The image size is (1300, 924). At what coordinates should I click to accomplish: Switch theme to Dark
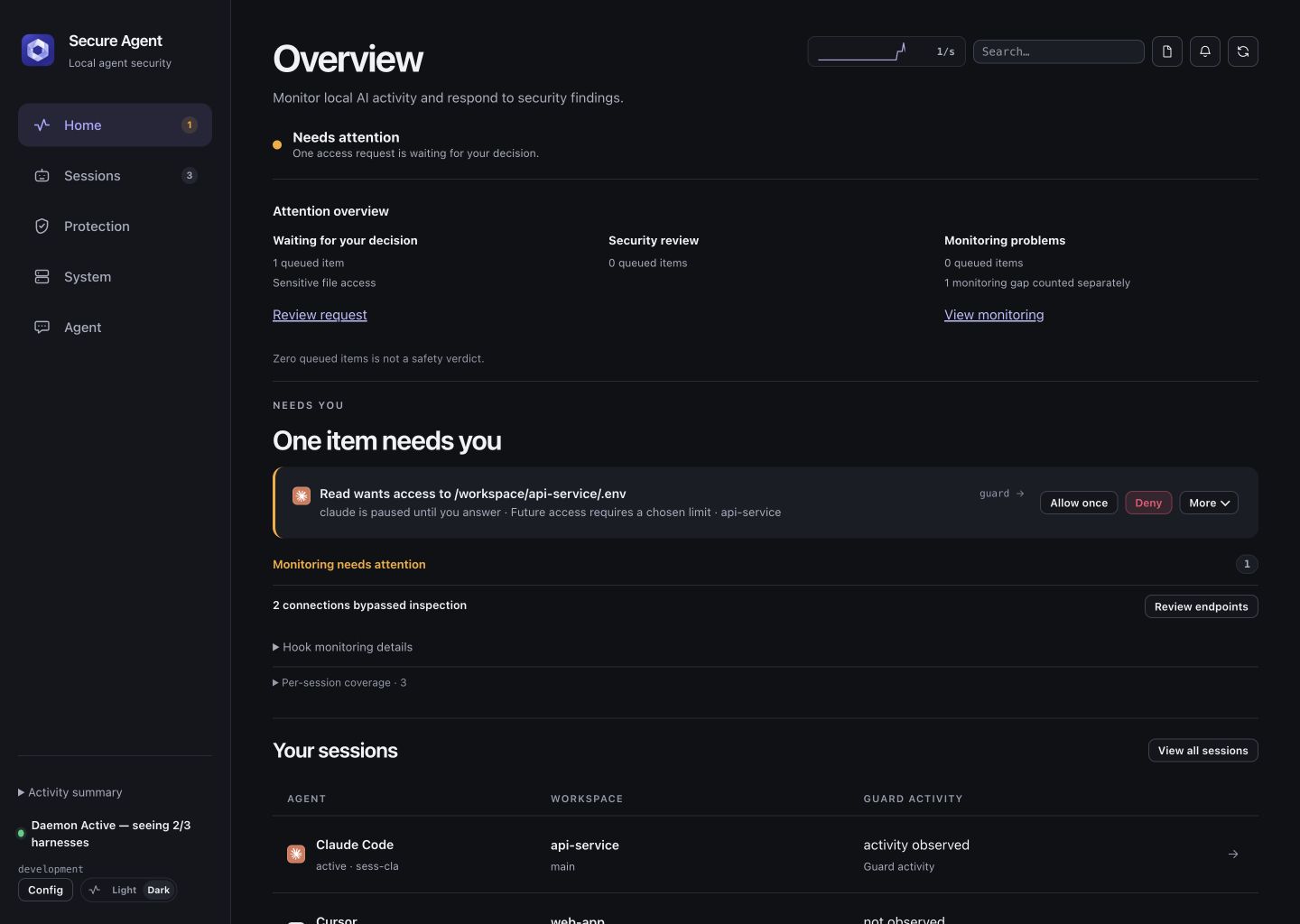(159, 890)
